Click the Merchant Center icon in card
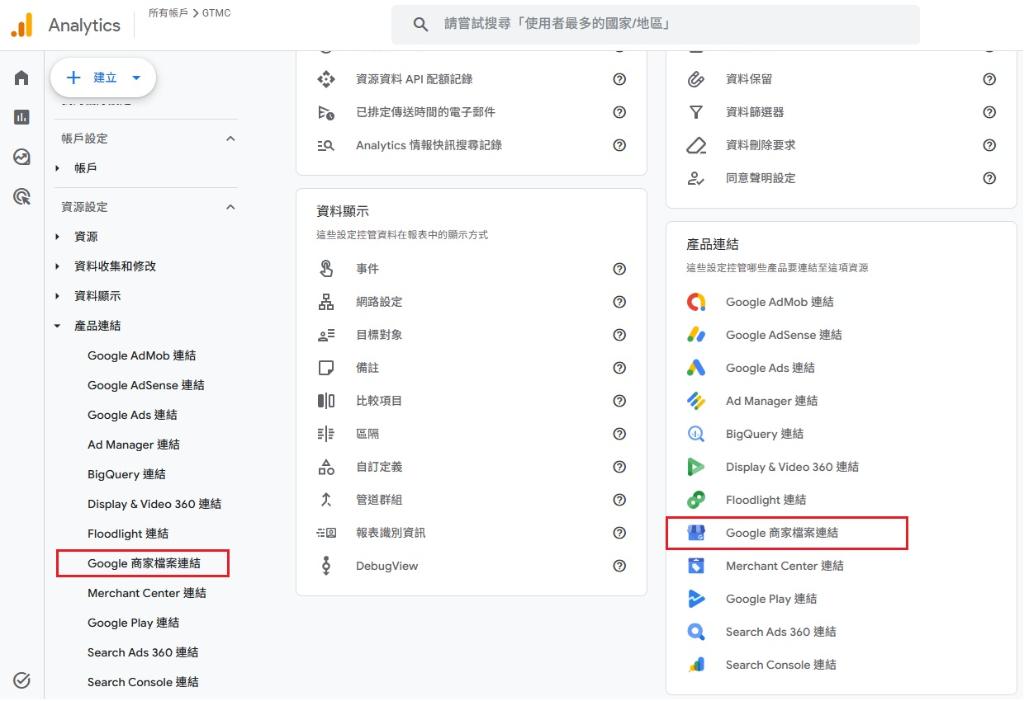1024x701 pixels. [x=696, y=566]
